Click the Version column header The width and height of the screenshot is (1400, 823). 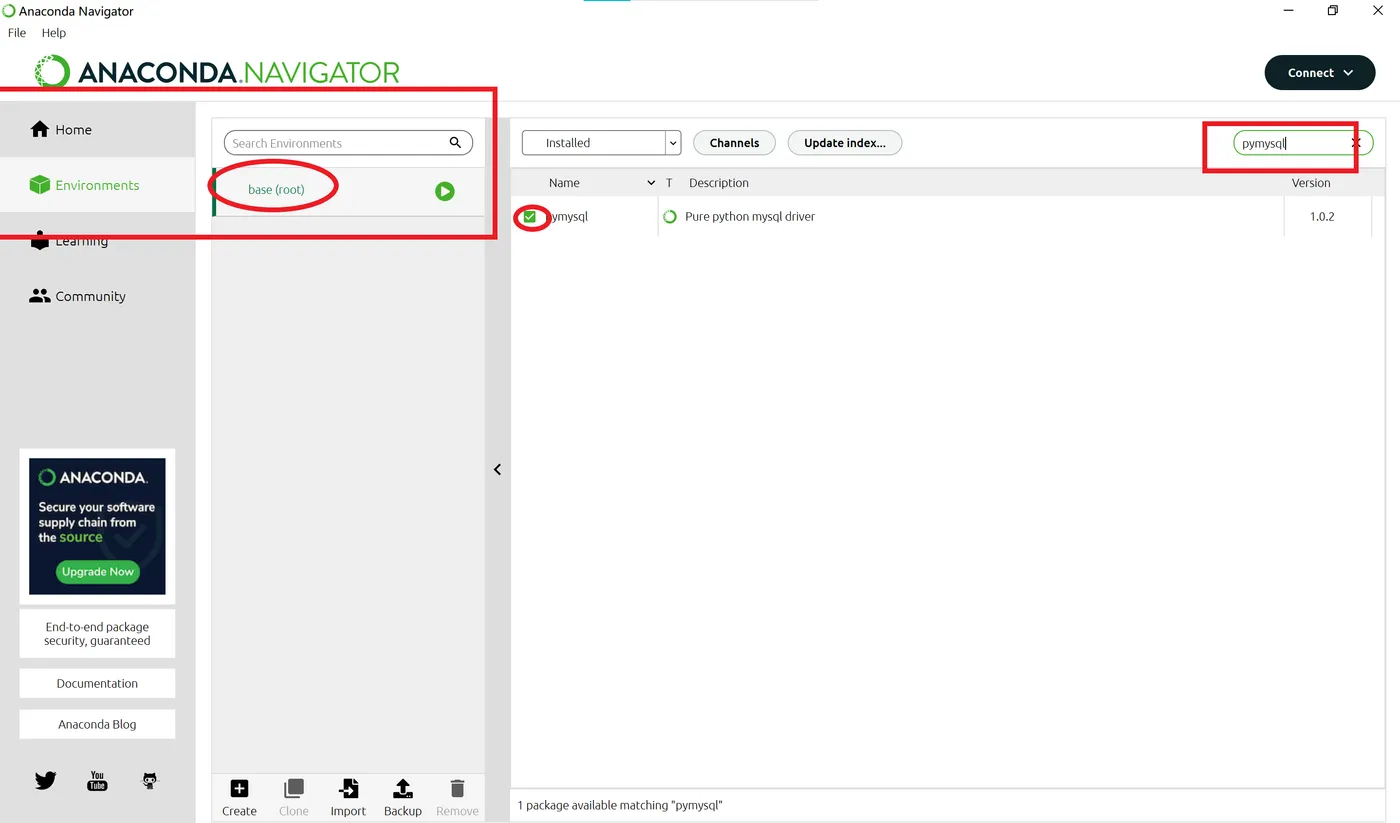pos(1311,183)
